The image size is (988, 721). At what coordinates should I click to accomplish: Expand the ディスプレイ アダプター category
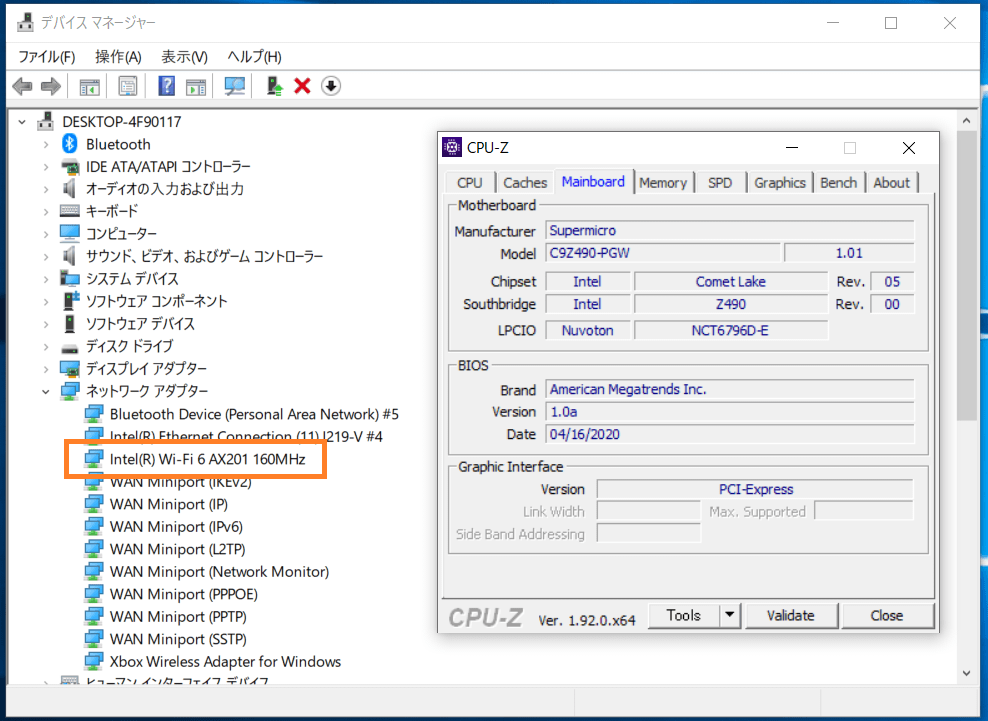click(45, 369)
